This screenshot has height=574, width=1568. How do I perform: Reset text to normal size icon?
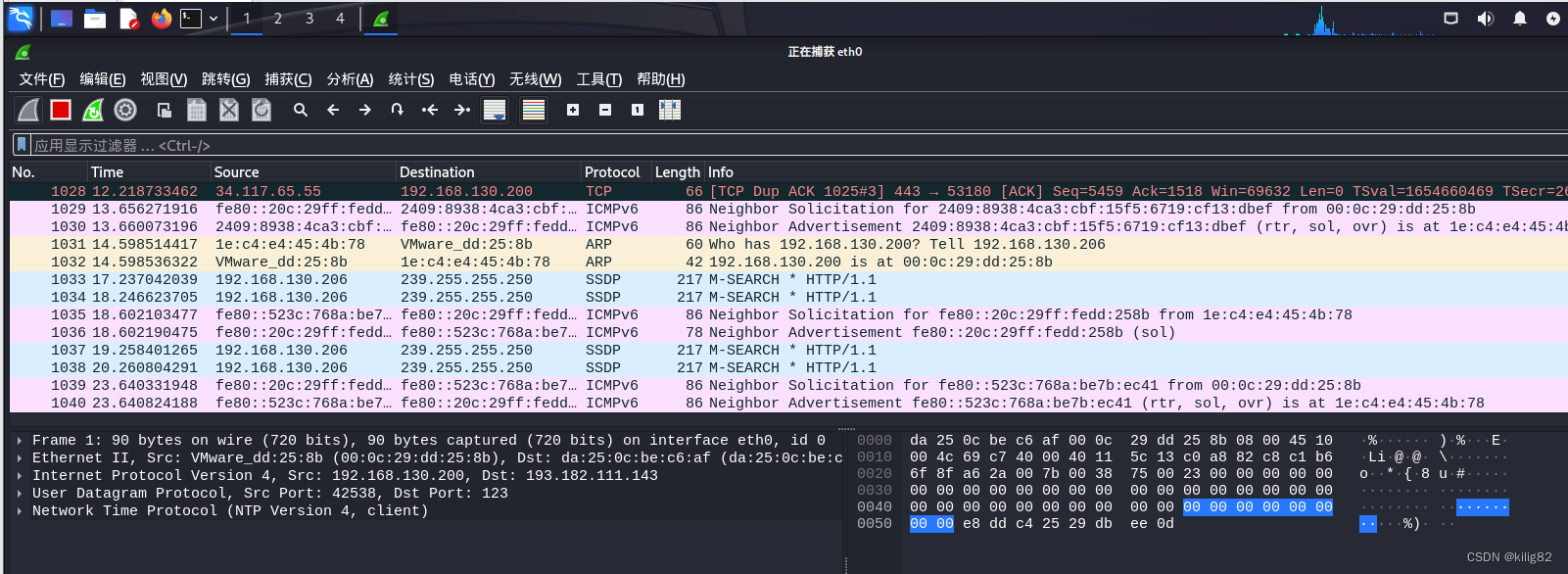coord(638,110)
